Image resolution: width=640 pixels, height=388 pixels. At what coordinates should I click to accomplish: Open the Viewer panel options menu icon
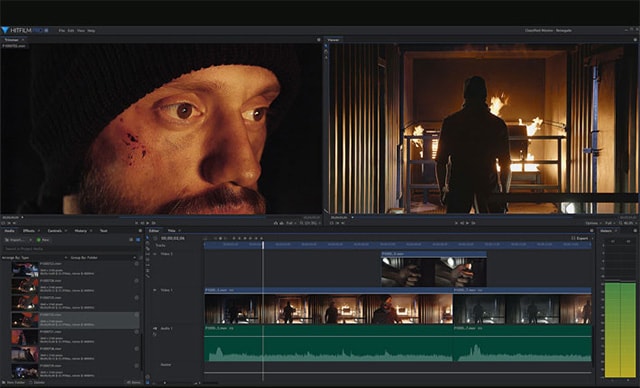click(635, 40)
